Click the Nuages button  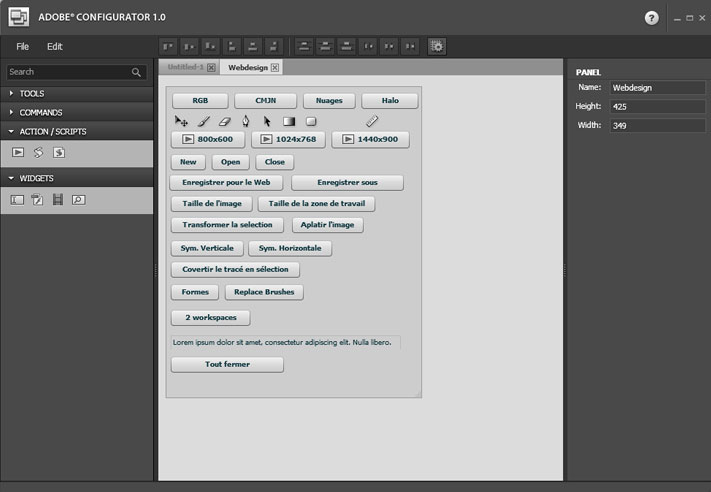pos(329,101)
